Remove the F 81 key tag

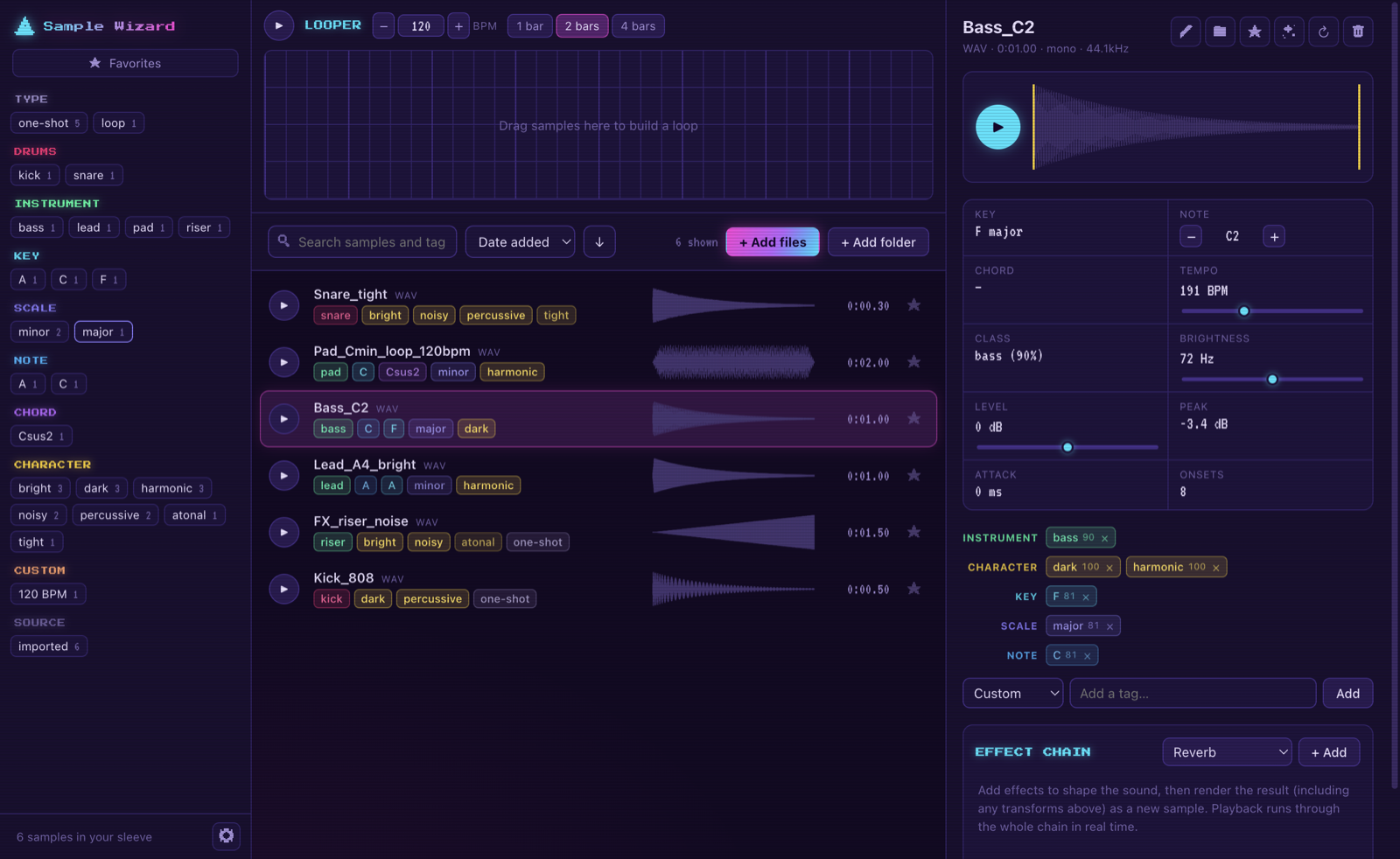1086,597
